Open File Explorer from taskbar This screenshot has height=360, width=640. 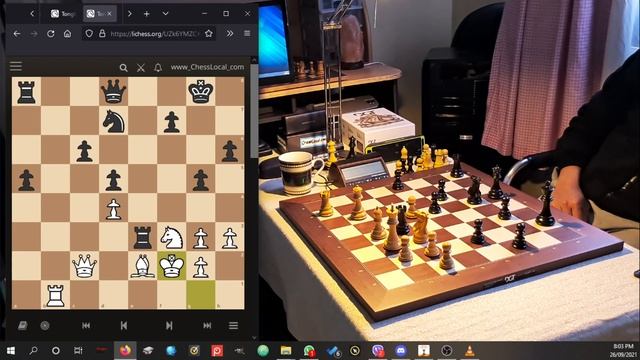(286, 351)
